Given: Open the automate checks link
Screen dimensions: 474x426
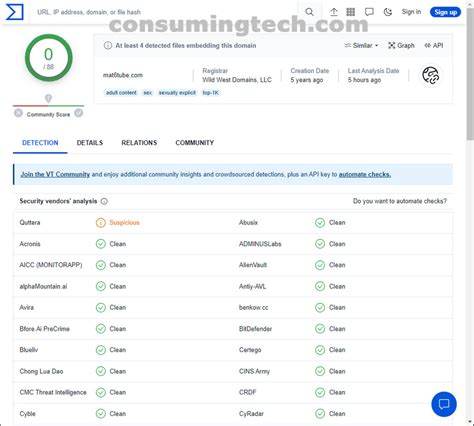Looking at the screenshot, I should click(x=365, y=174).
